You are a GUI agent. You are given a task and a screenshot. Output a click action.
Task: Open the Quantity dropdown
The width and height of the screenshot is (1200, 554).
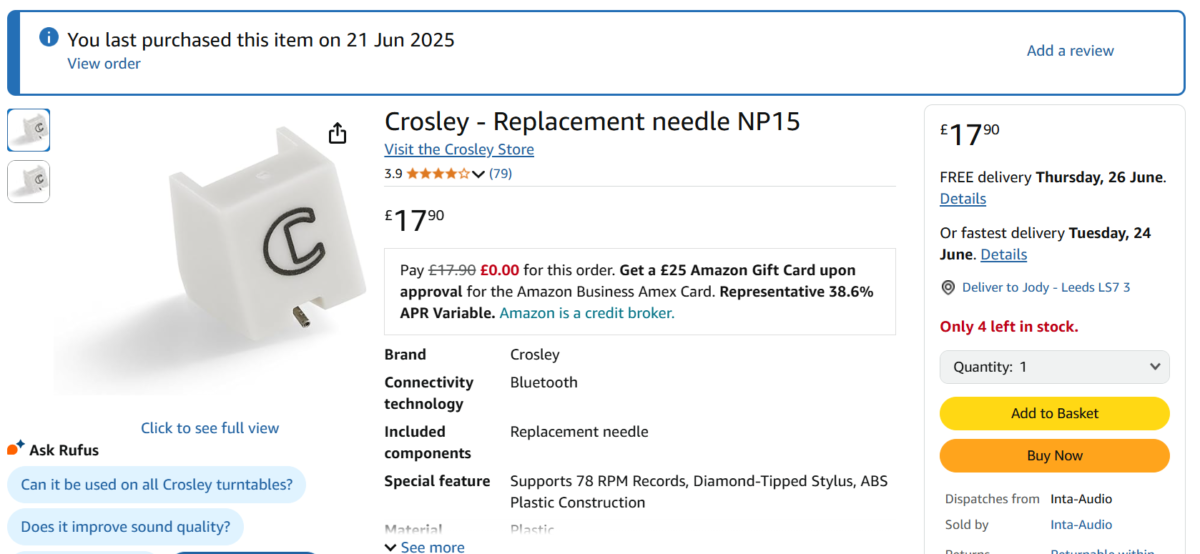click(1054, 367)
